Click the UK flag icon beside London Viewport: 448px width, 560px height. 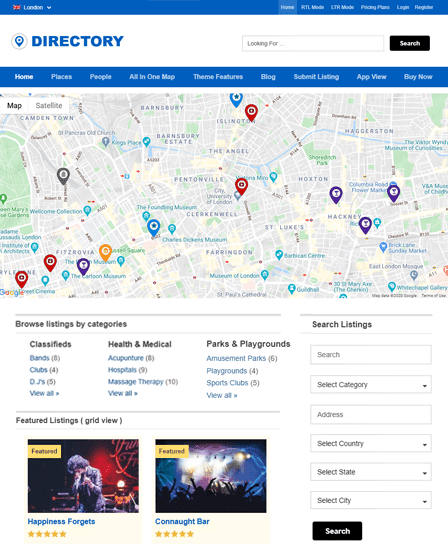tap(16, 7)
